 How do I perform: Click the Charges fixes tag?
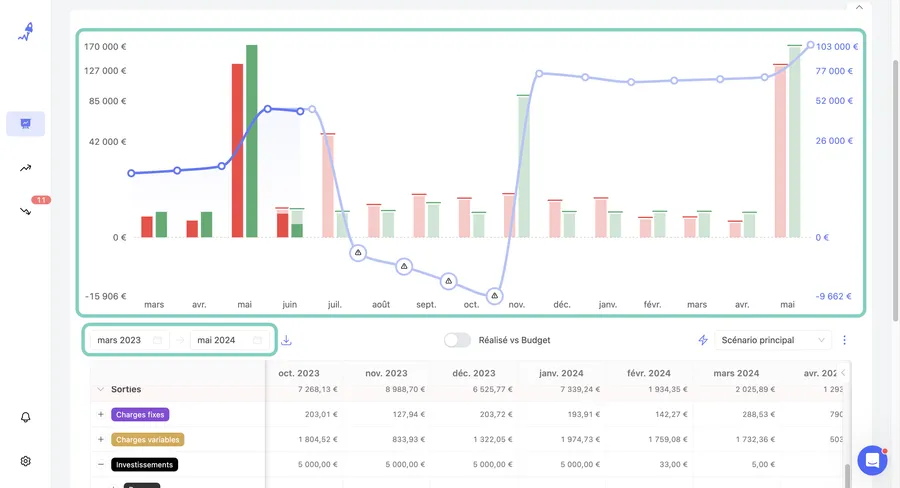pos(140,415)
